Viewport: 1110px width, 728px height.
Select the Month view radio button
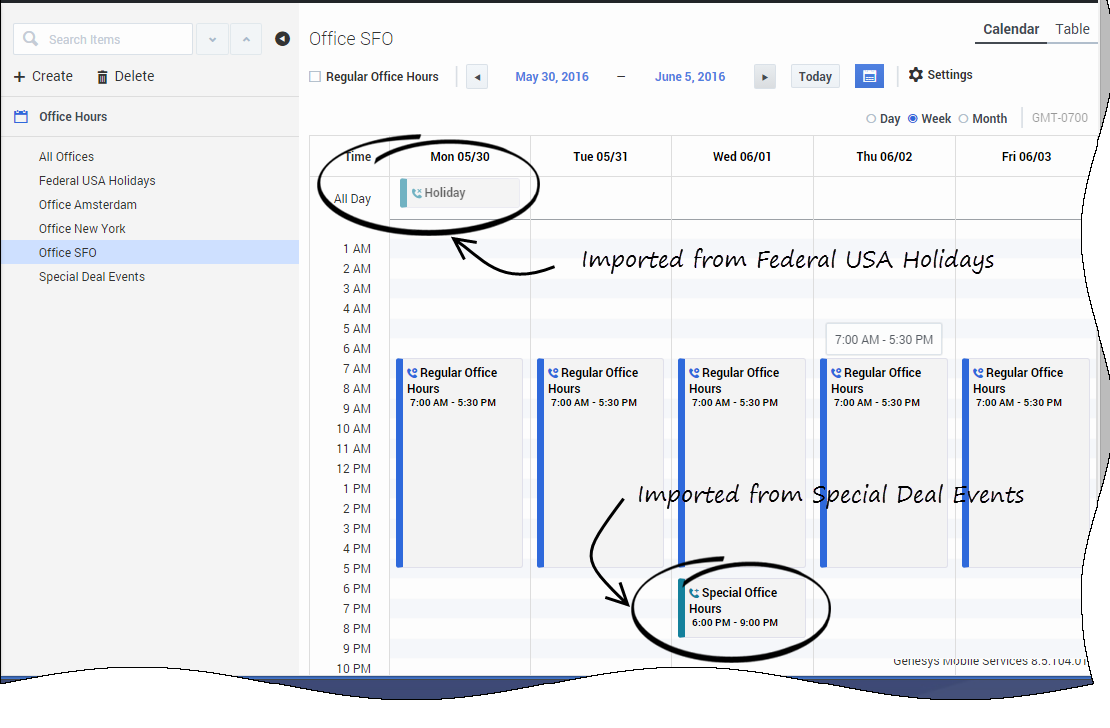(963, 118)
